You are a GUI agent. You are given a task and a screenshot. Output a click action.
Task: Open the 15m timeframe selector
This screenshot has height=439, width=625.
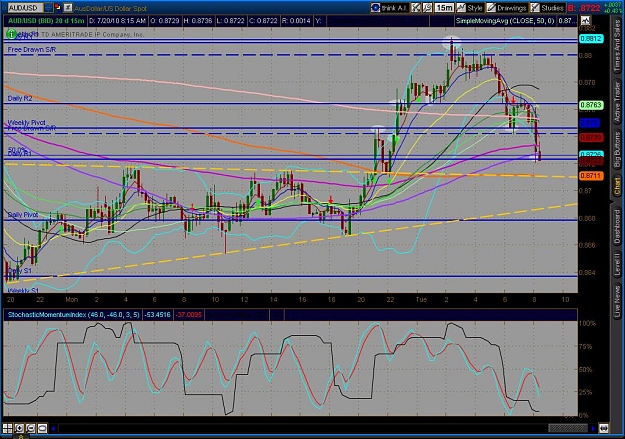click(x=444, y=8)
